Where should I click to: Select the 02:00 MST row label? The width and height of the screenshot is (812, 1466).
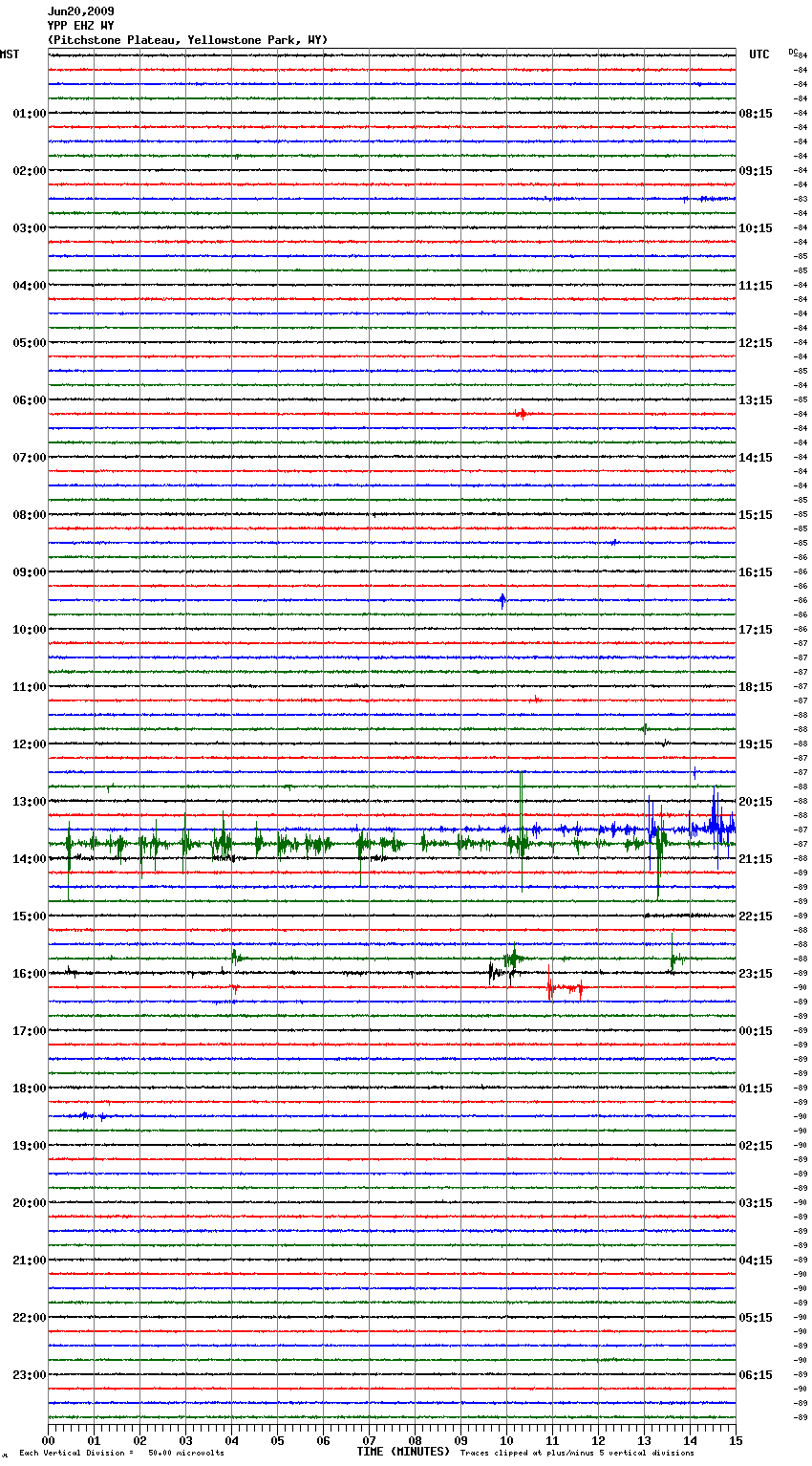[x=30, y=171]
